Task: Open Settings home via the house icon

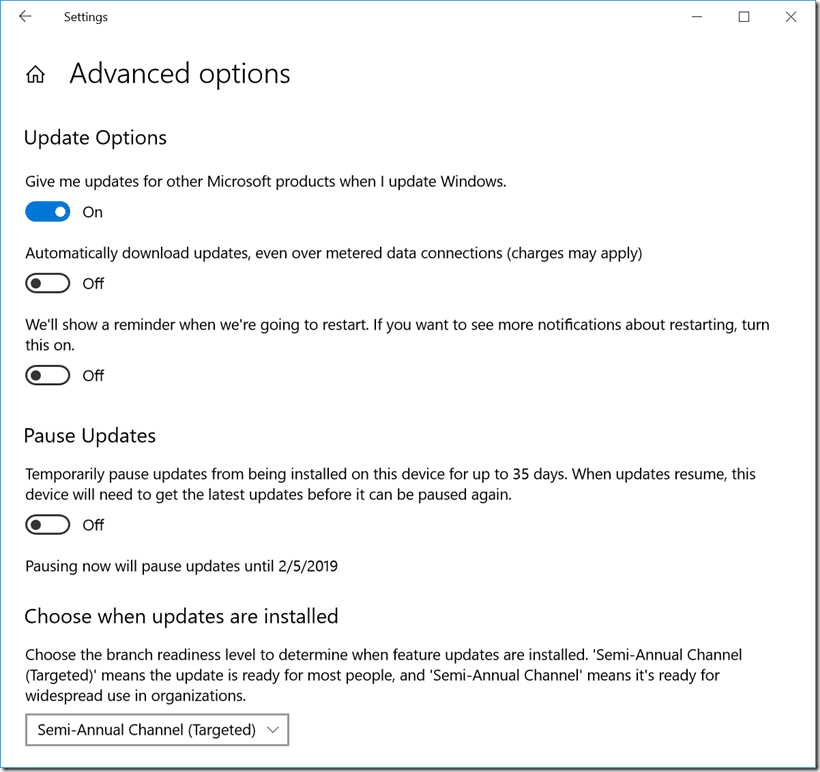Action: point(36,74)
